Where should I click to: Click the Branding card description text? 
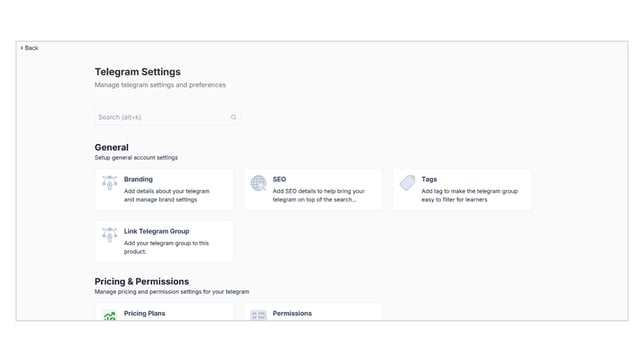click(167, 196)
